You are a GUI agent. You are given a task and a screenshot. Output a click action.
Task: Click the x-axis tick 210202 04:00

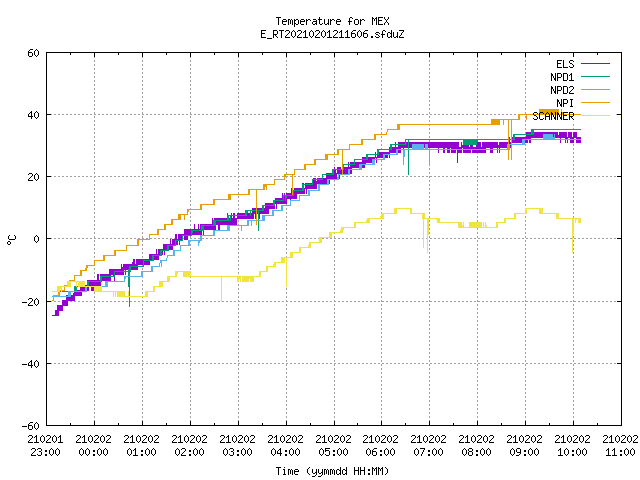pos(285,446)
